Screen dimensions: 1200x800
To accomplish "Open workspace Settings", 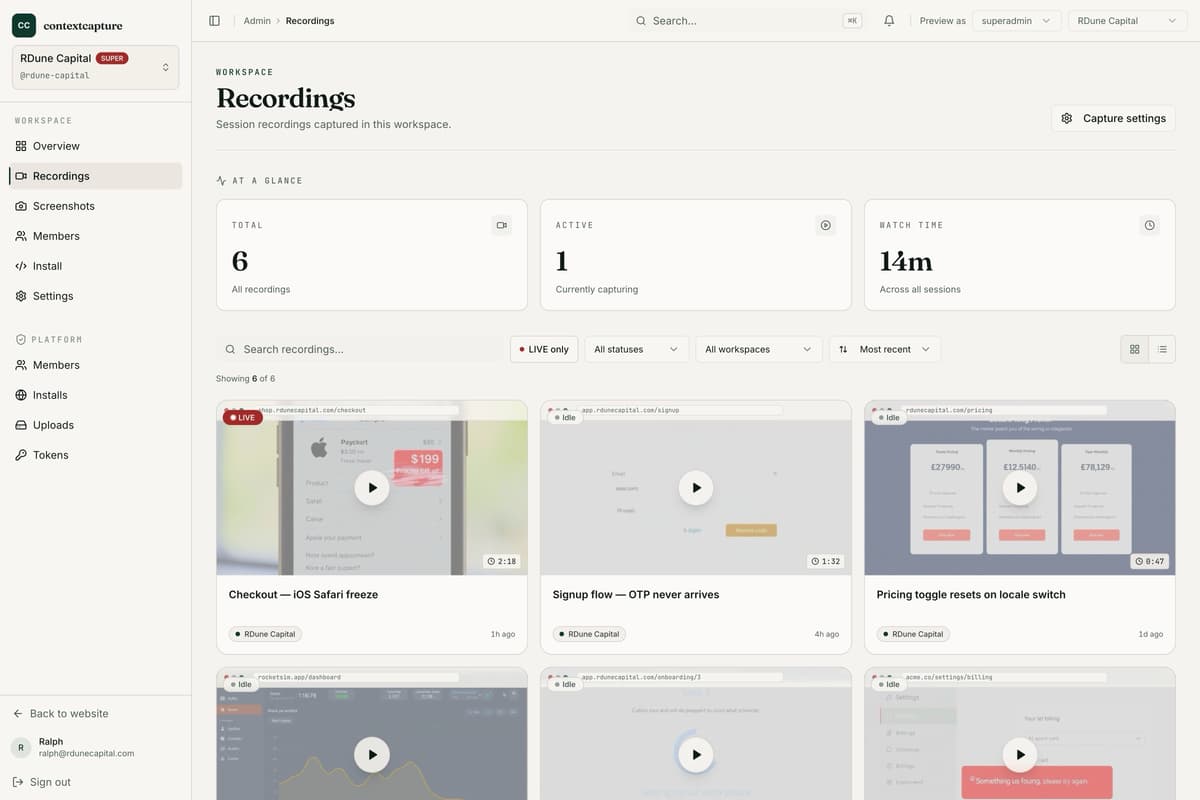I will (96, 296).
